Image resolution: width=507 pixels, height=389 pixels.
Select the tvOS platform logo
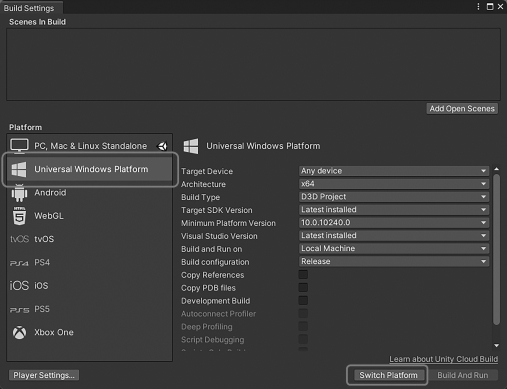tap(19, 239)
